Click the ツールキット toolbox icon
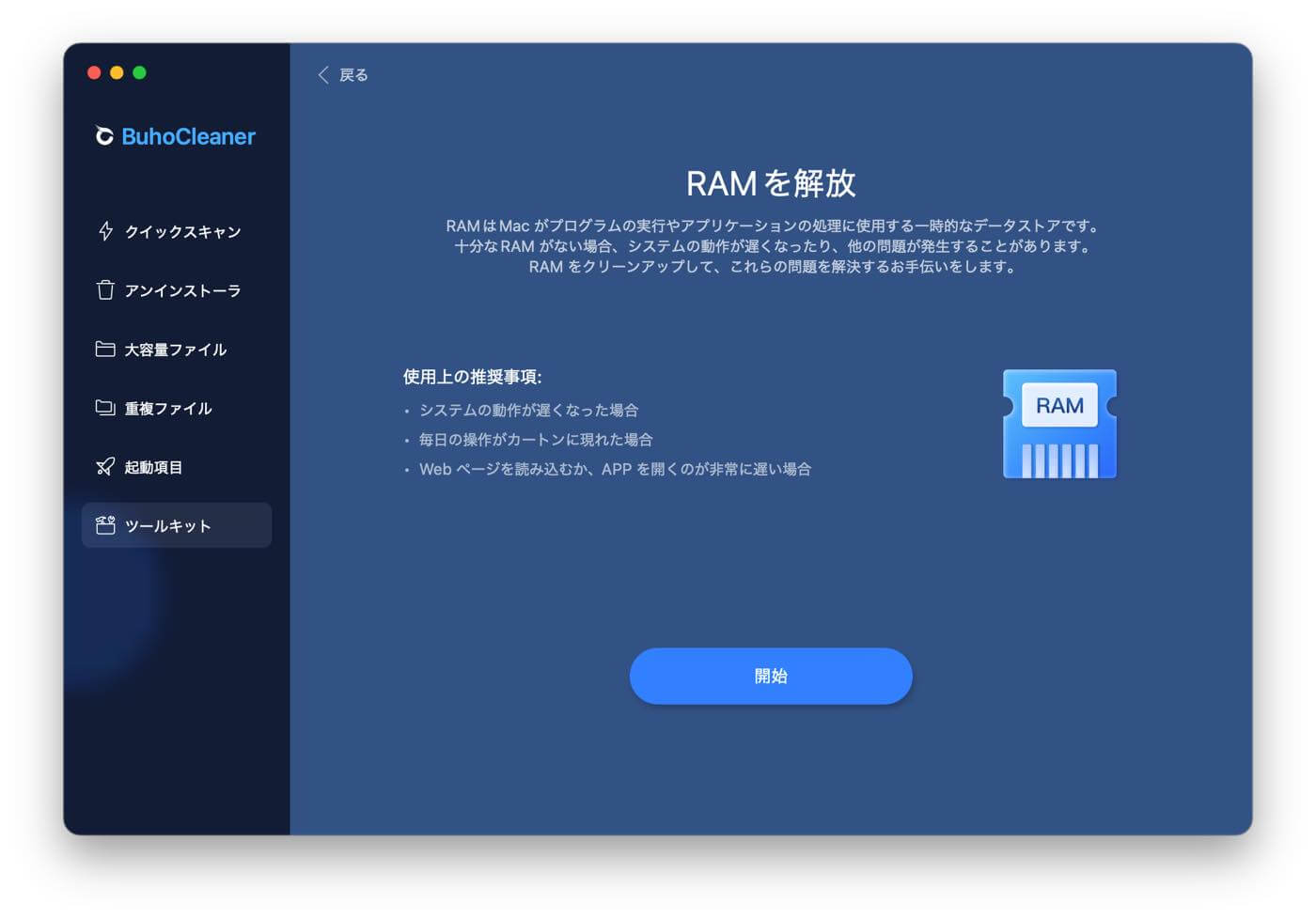This screenshot has width=1316, height=919. click(x=104, y=525)
